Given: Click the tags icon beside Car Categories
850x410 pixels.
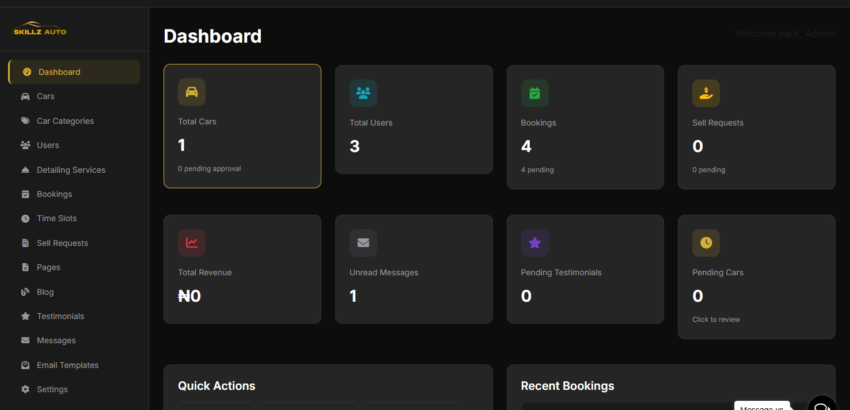Looking at the screenshot, I should point(25,121).
